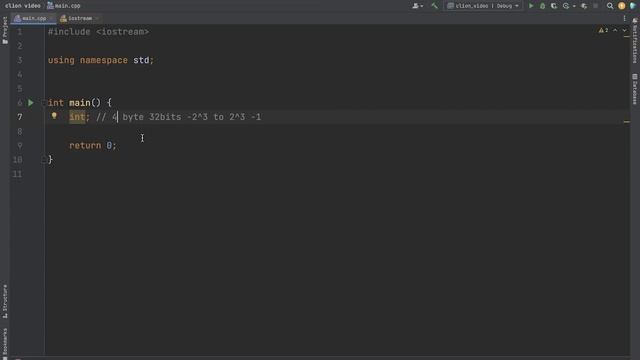Click the highlighted int keyword on line 7
640x360 pixels.
77,117
